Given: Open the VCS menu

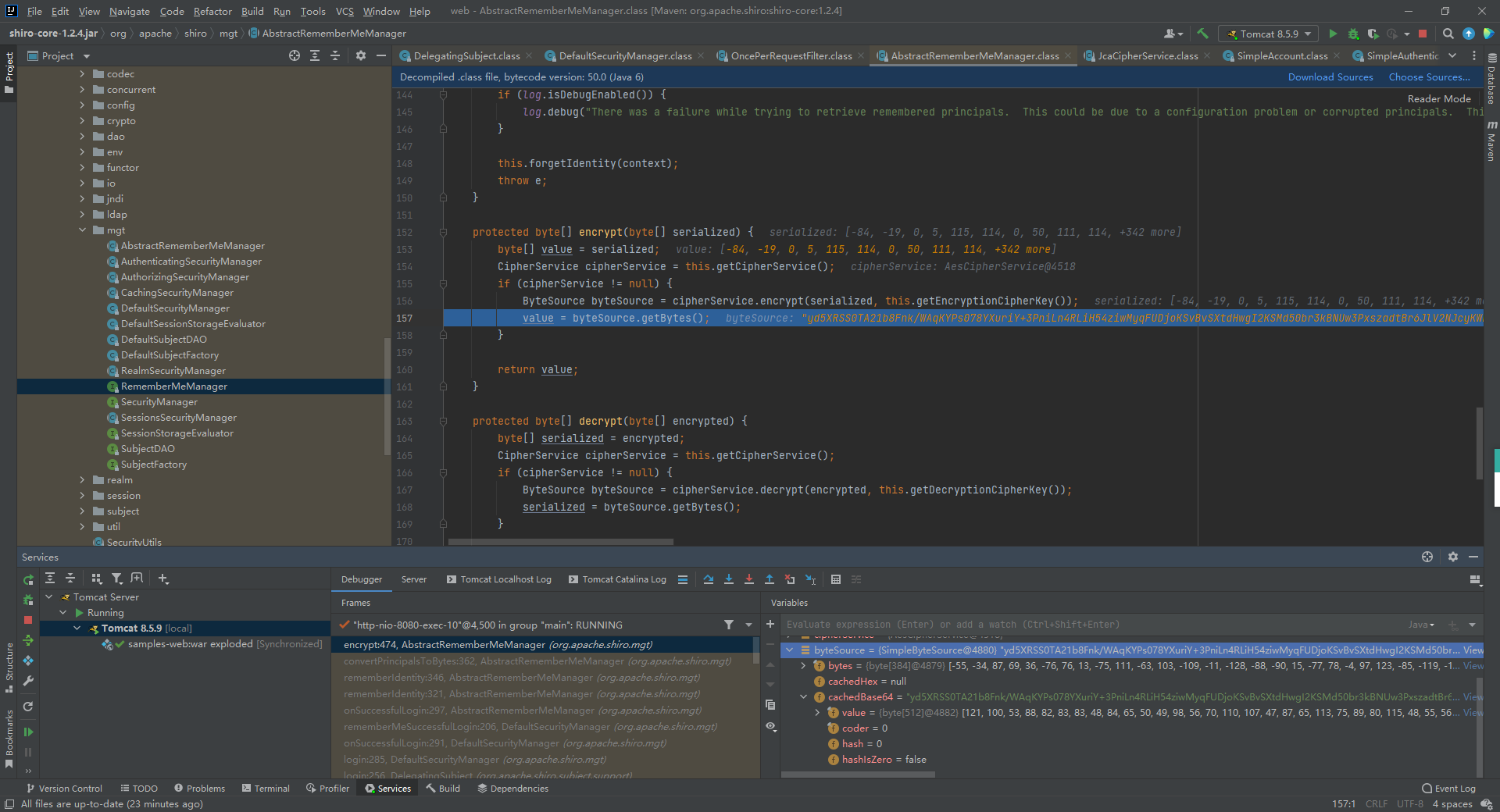Looking at the screenshot, I should click(x=345, y=11).
